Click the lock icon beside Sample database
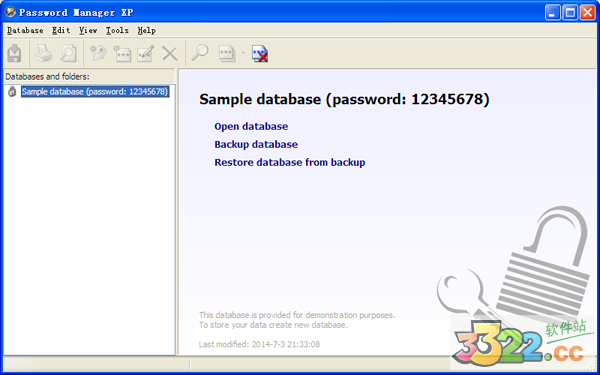The image size is (600, 375). (12, 91)
